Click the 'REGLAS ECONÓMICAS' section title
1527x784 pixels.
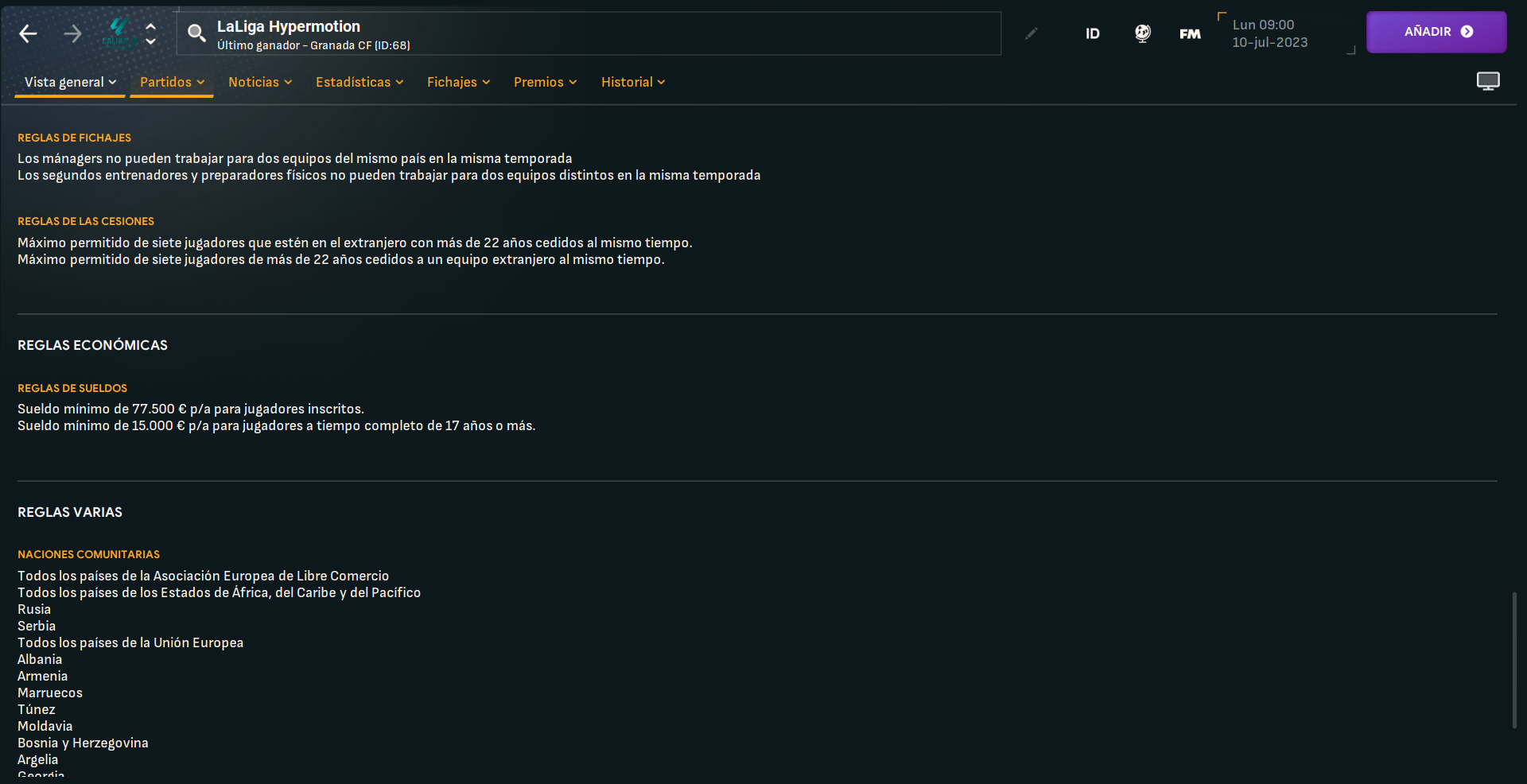pyautogui.click(x=92, y=345)
